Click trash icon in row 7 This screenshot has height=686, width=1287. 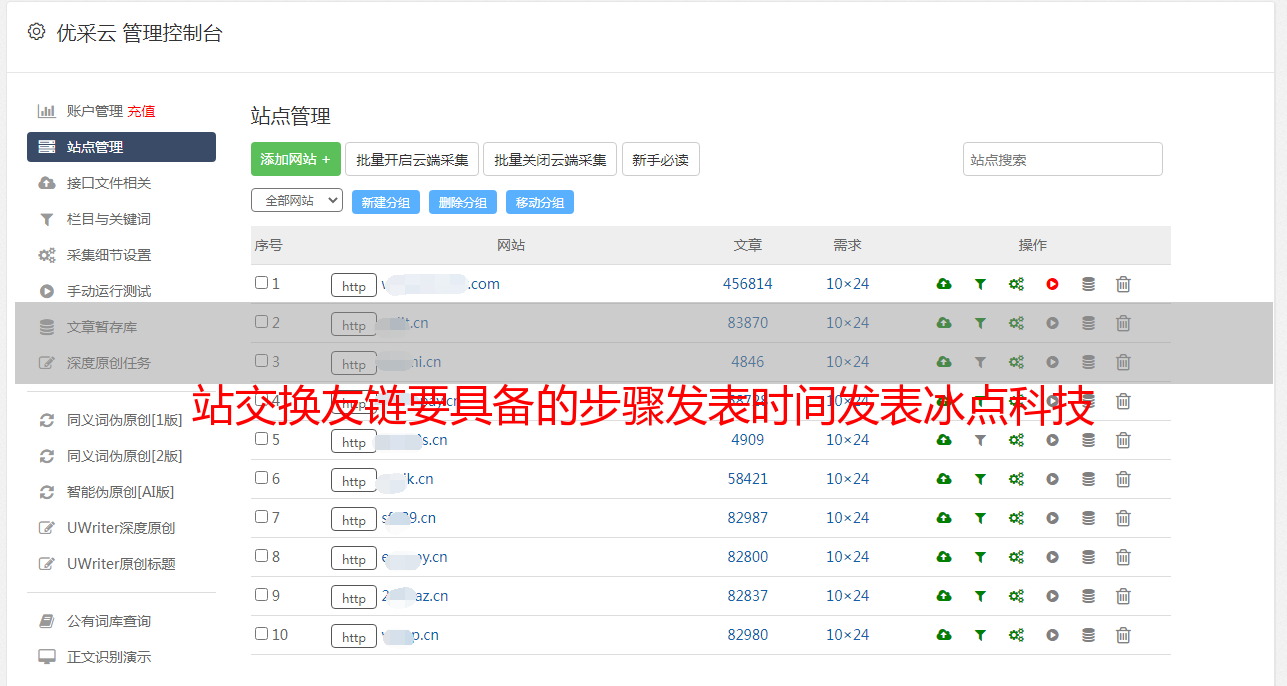[1123, 518]
